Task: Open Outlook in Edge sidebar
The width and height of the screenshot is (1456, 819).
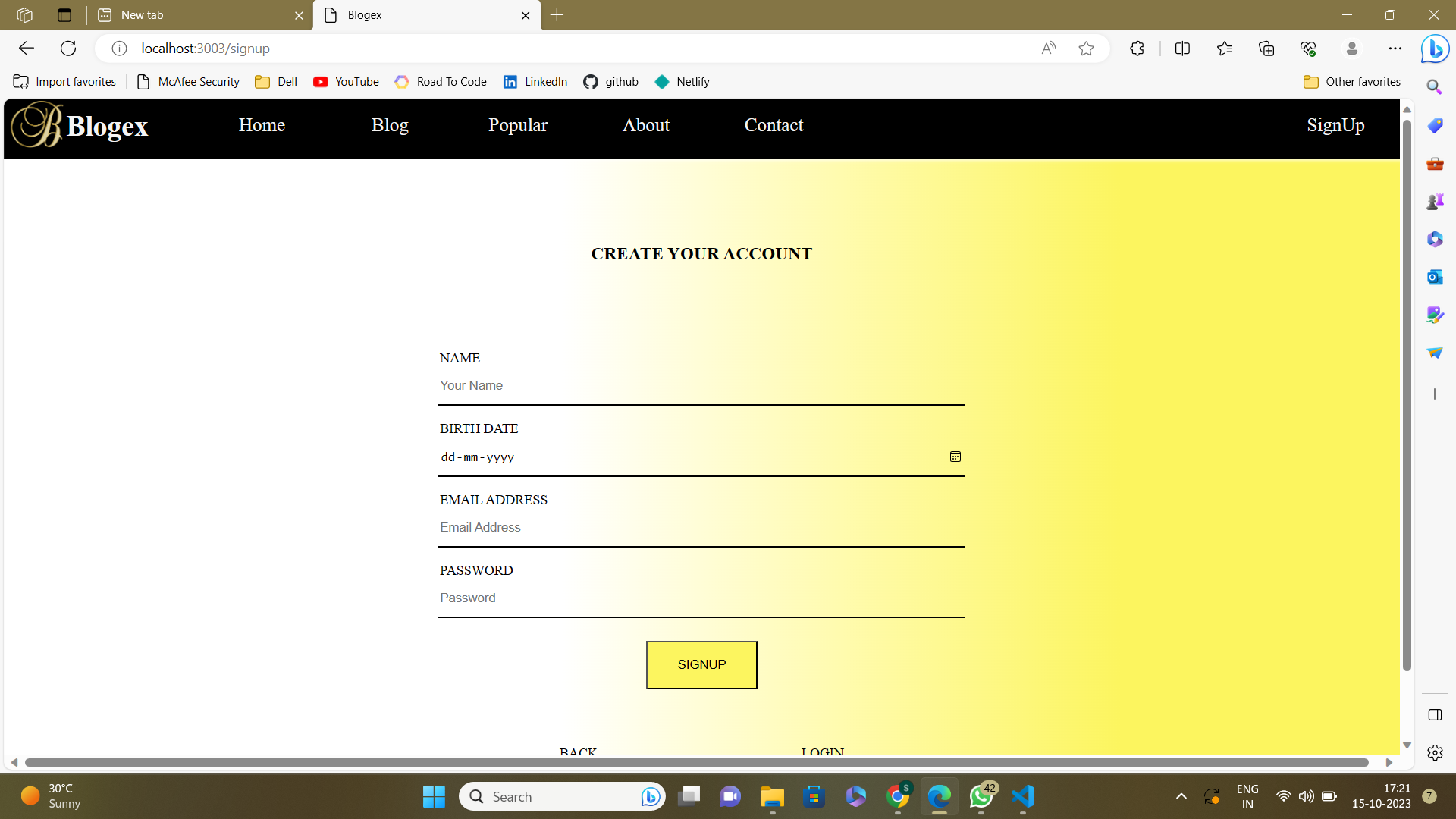Action: click(x=1435, y=277)
